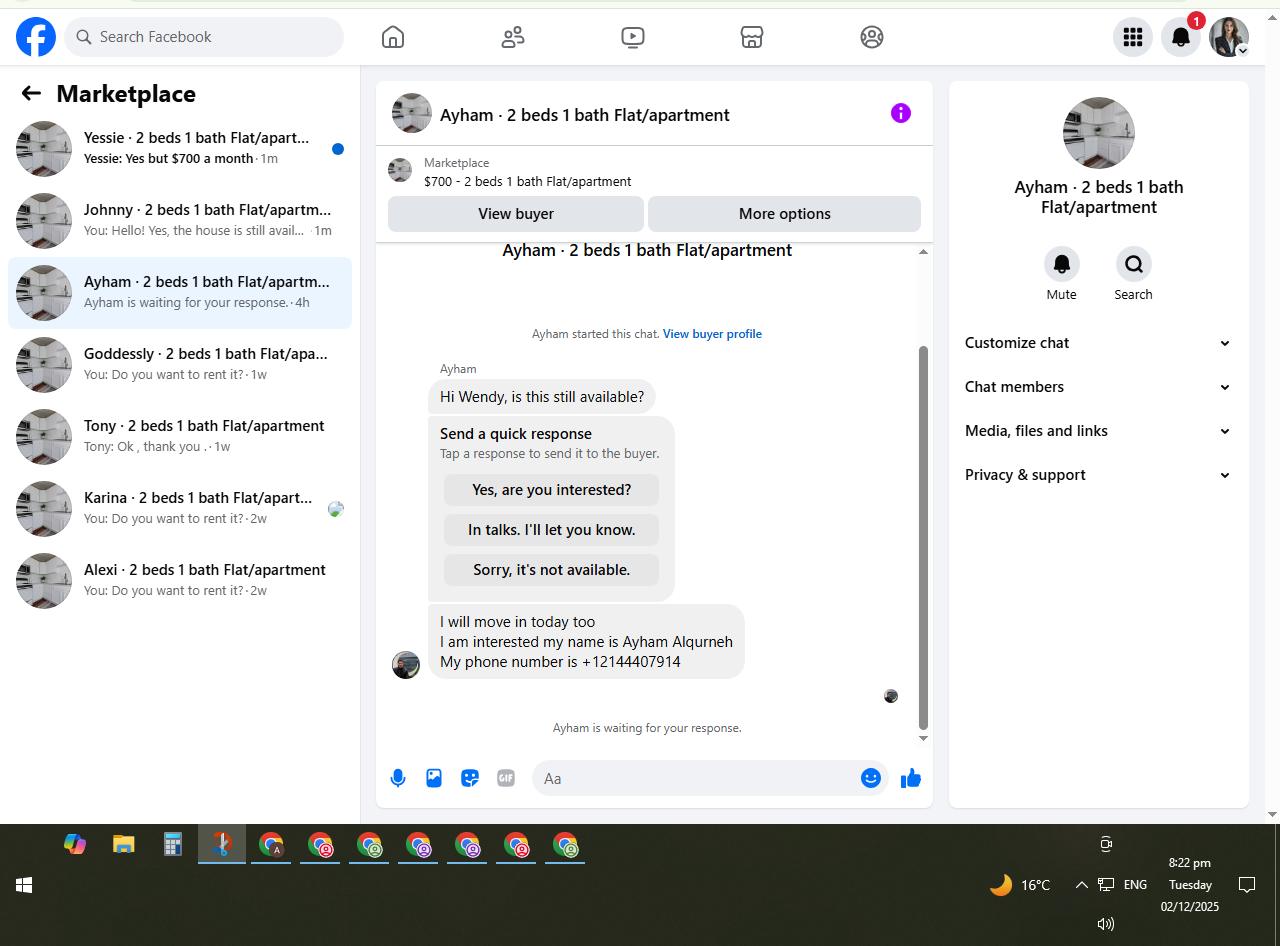
Task: Open the Windows notification center icon
Action: [1247, 885]
